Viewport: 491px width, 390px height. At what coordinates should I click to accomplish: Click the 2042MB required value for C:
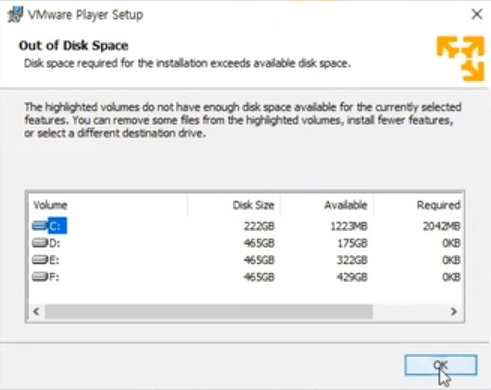[441, 226]
